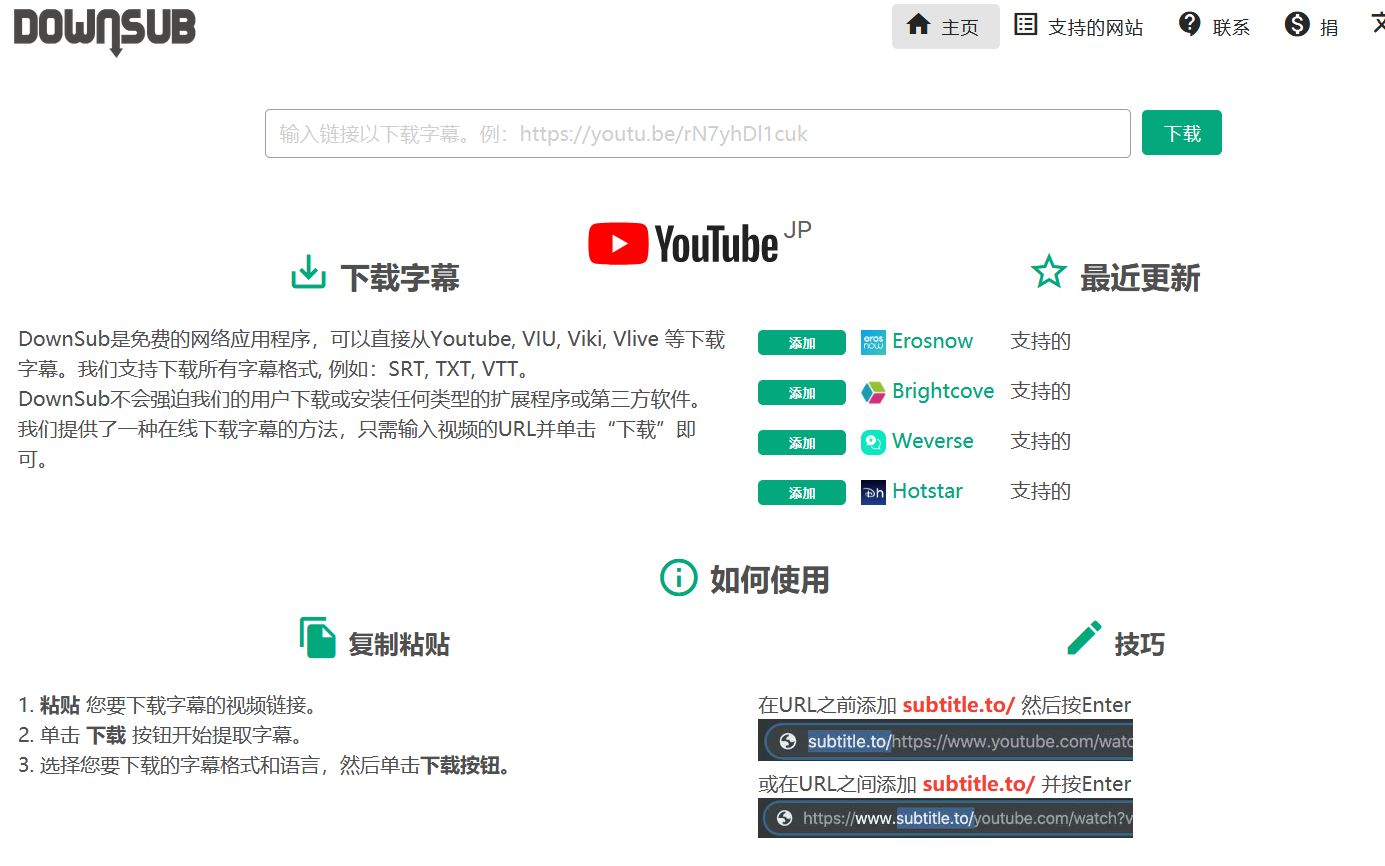Open 支持的网站 supported sites page

(x=1078, y=26)
